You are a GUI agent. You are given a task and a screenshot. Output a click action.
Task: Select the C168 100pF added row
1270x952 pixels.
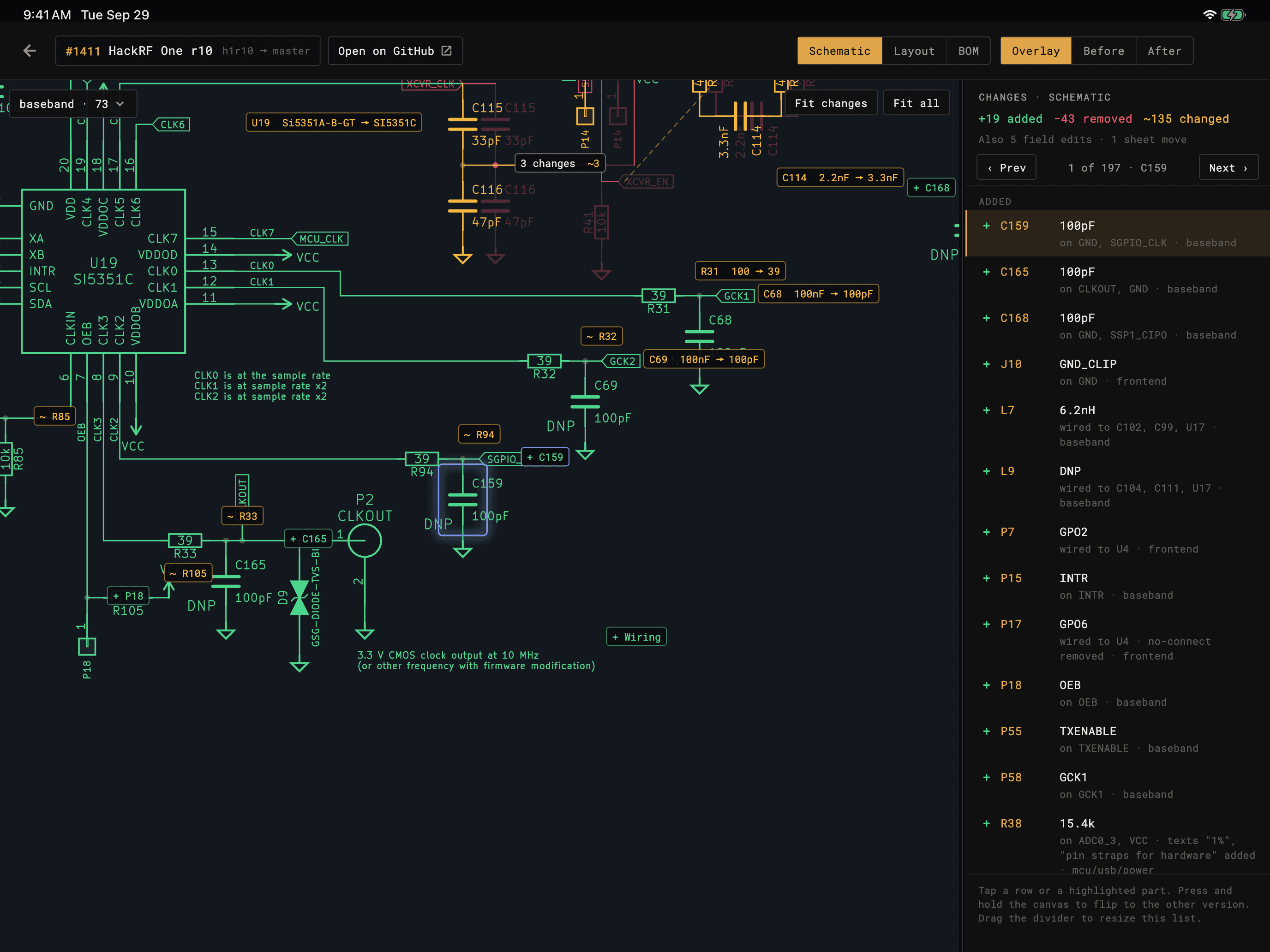point(1118,325)
